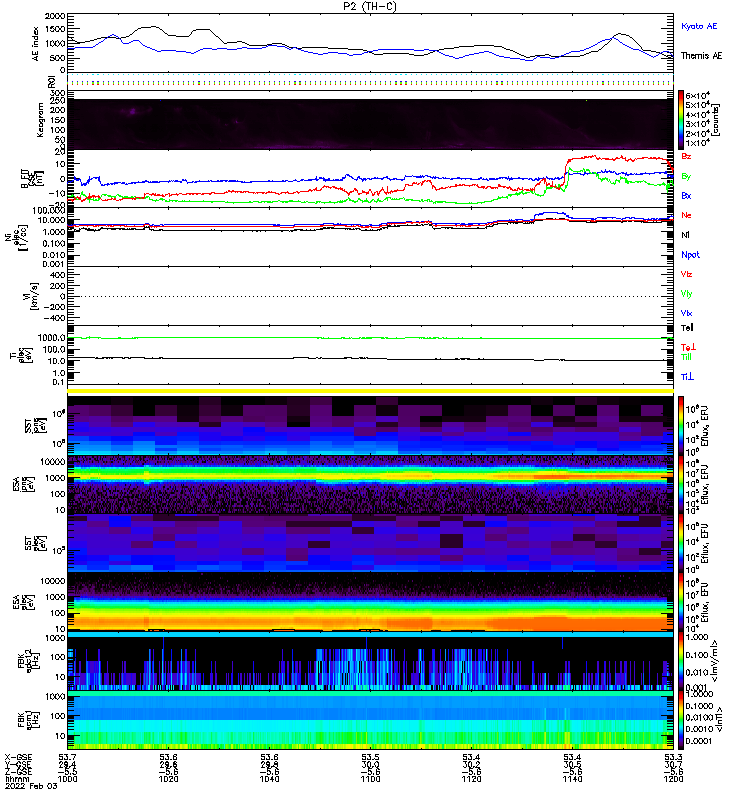The height and width of the screenshot is (800, 750).
Task: Click the 2000 tick on AE axis
Action: click(55, 16)
